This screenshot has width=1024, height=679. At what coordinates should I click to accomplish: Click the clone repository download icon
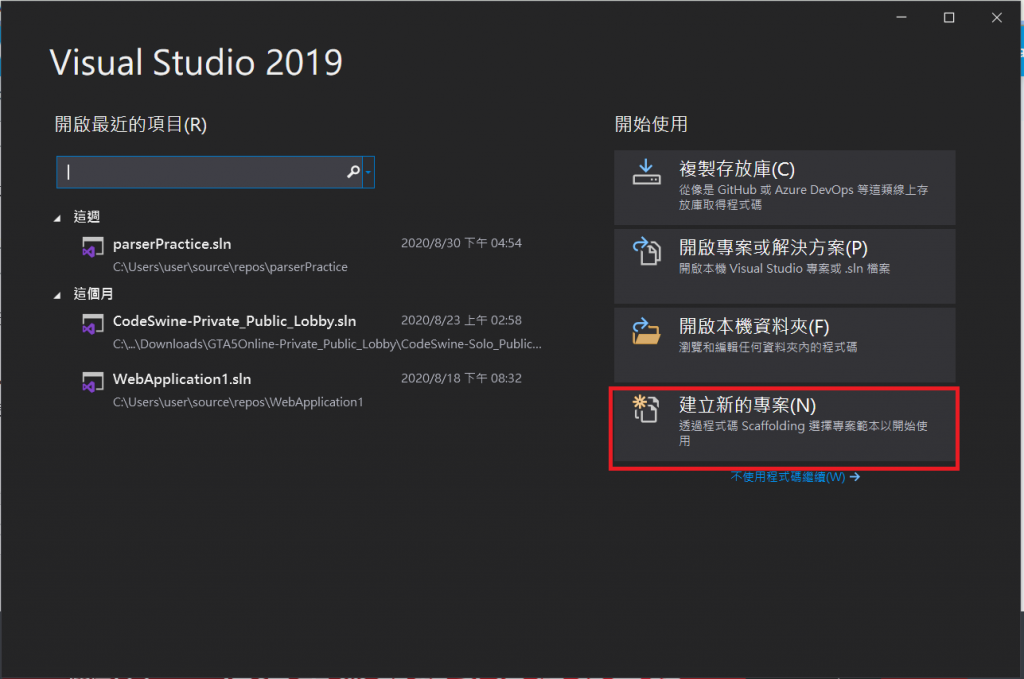647,172
